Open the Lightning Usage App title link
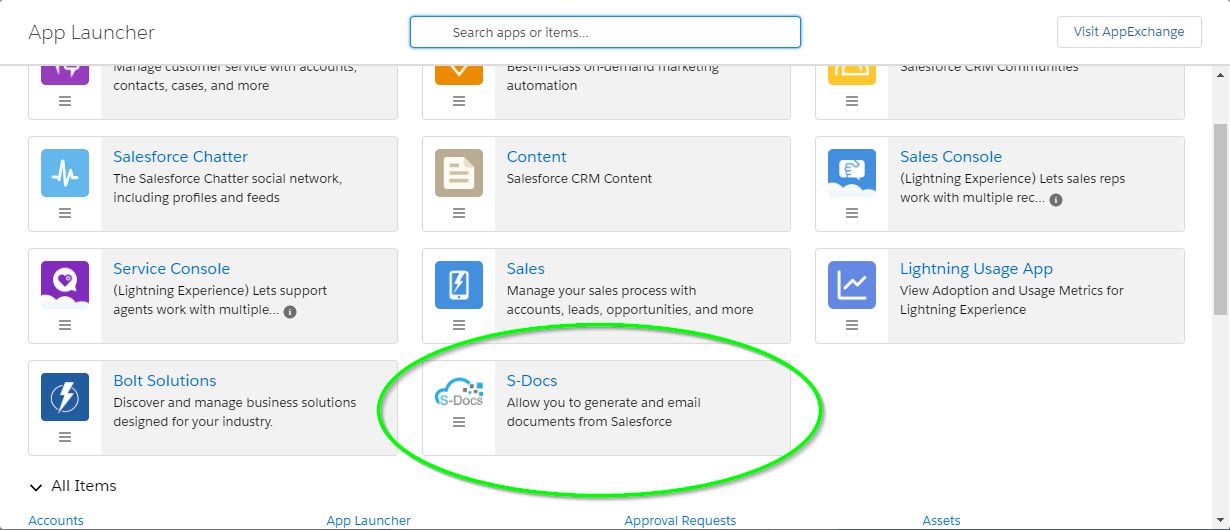This screenshot has height=530, width=1230. (976, 269)
